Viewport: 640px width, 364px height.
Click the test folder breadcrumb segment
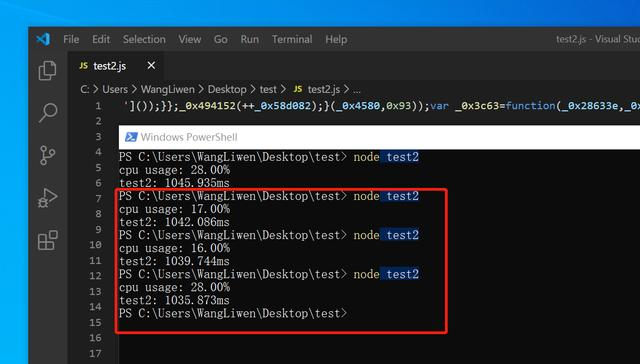(268, 89)
